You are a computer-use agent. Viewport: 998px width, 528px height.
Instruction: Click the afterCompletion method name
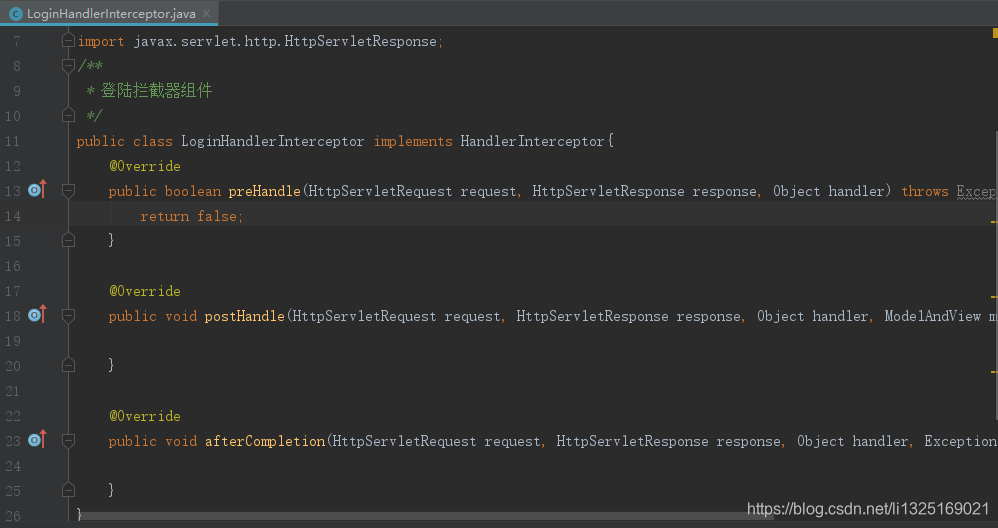coord(265,441)
